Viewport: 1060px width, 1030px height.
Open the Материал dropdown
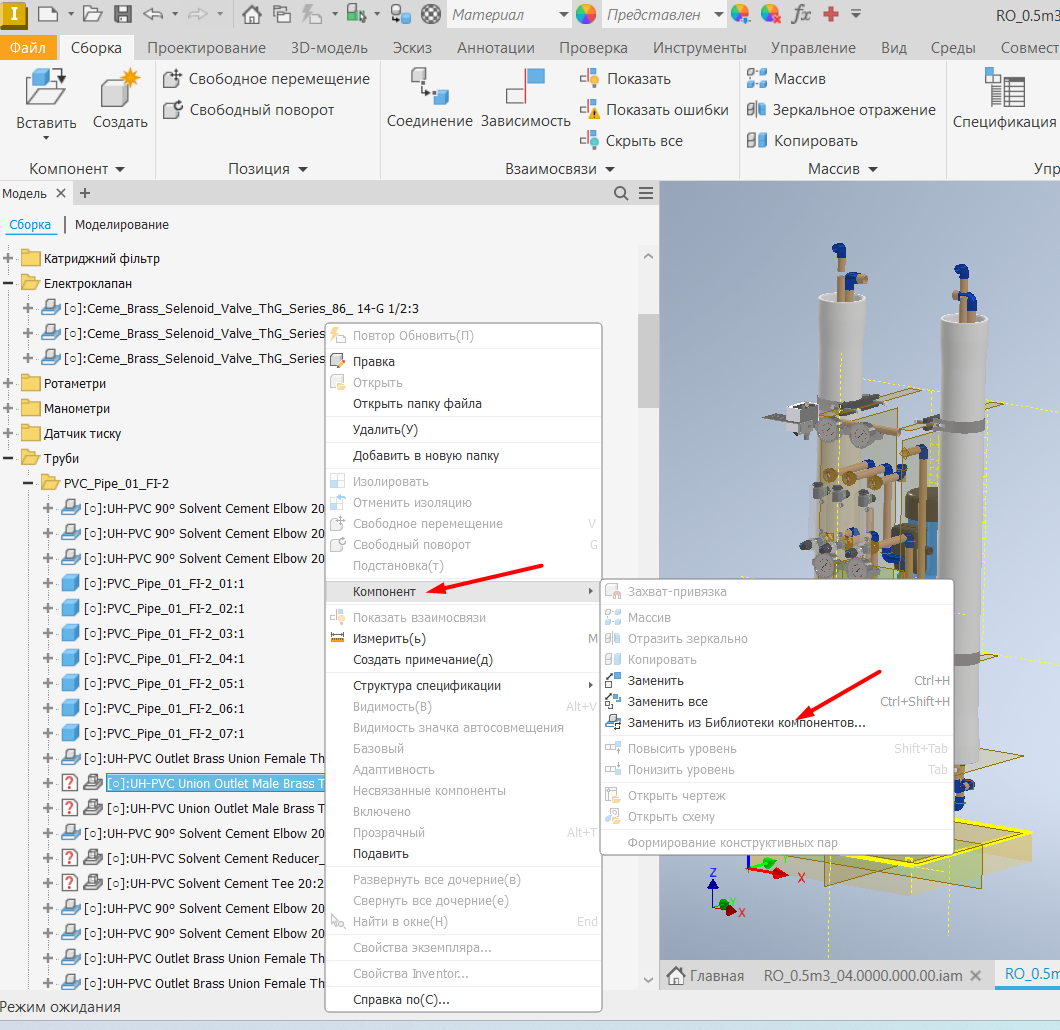tap(563, 15)
